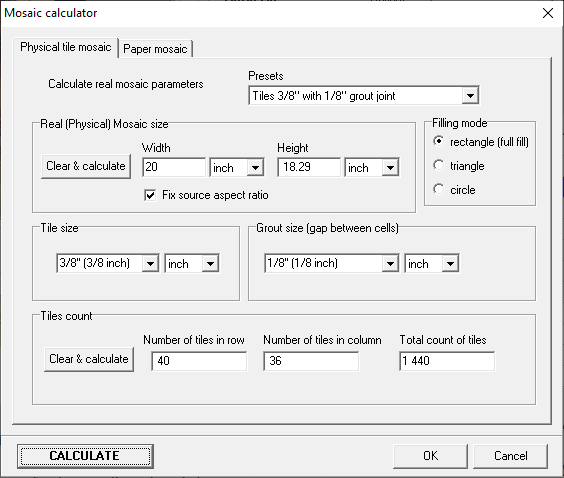This screenshot has height=478, width=564.
Task: Click the CALCULATE button
Action: point(85,456)
